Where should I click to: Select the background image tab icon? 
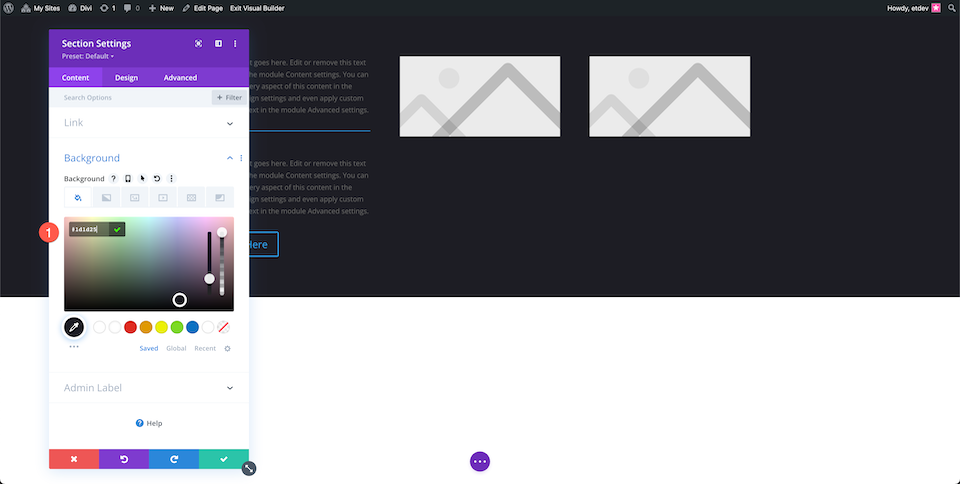(135, 198)
